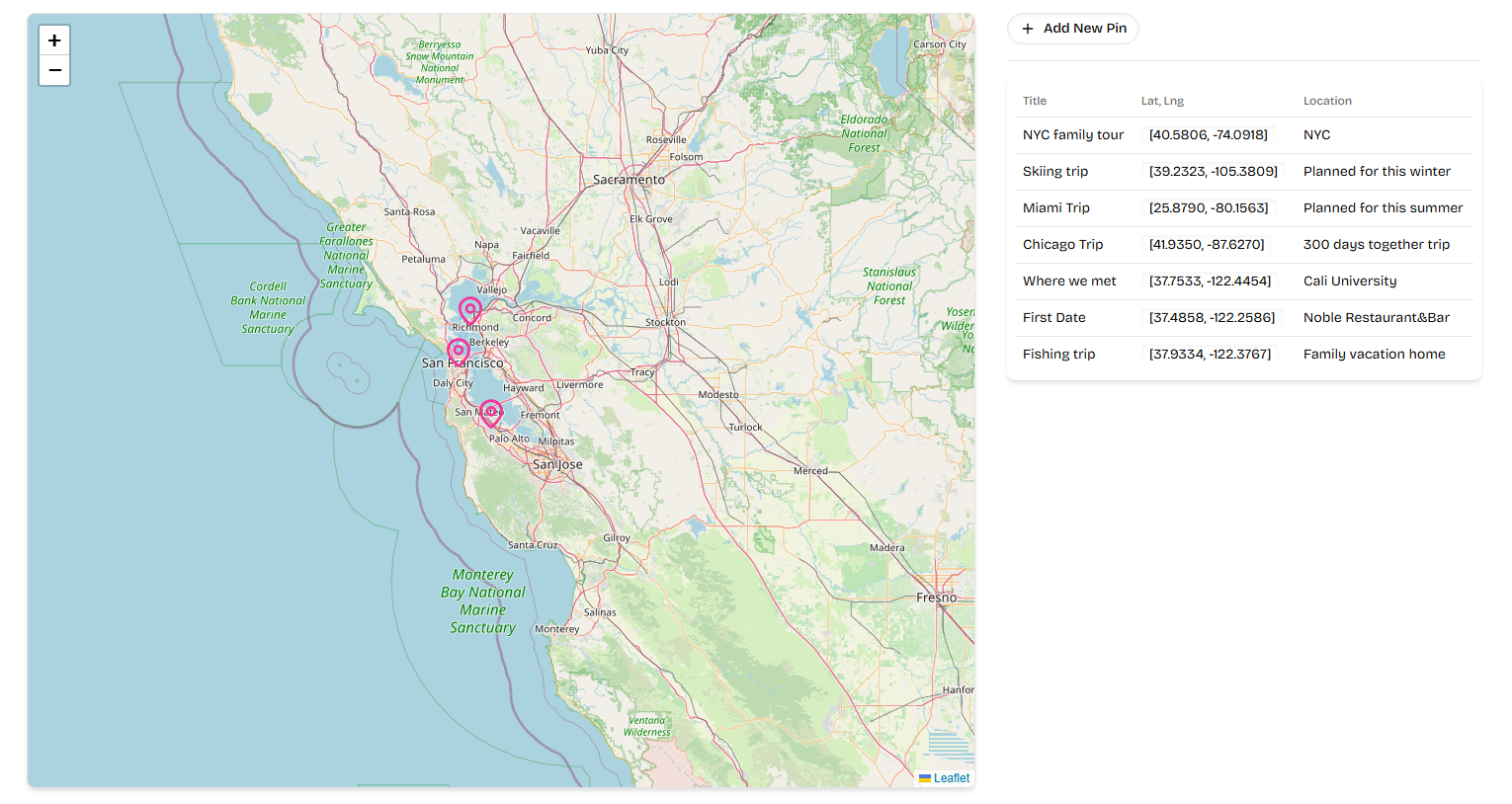Click the map pin near San Mateo

491,412
